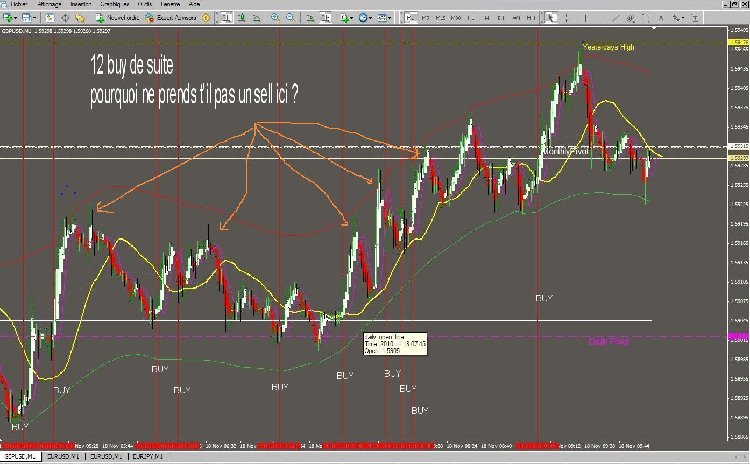
Task: Open the Fichier menu
Action: pyautogui.click(x=19, y=4)
